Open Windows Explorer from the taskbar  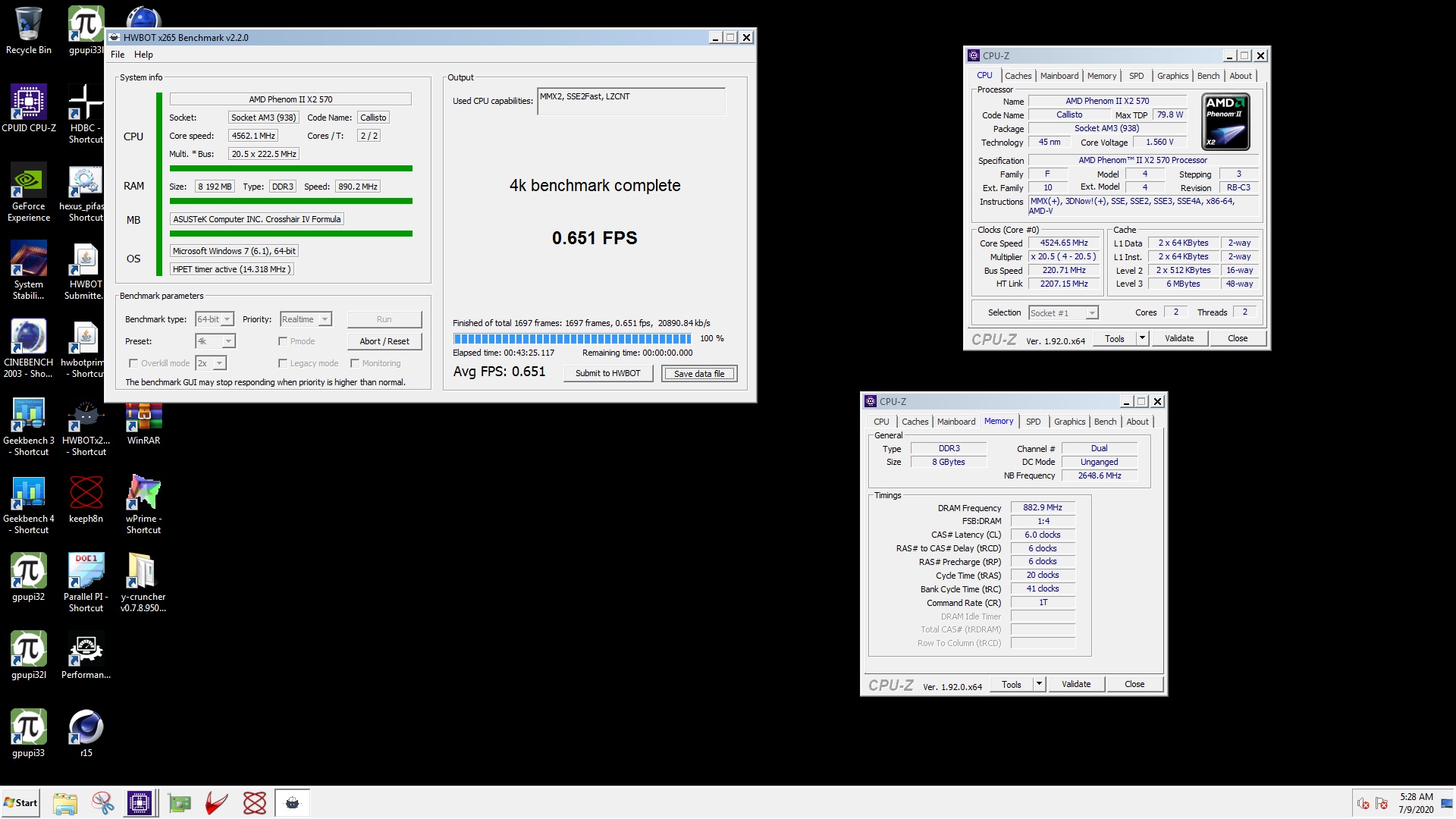coord(65,803)
